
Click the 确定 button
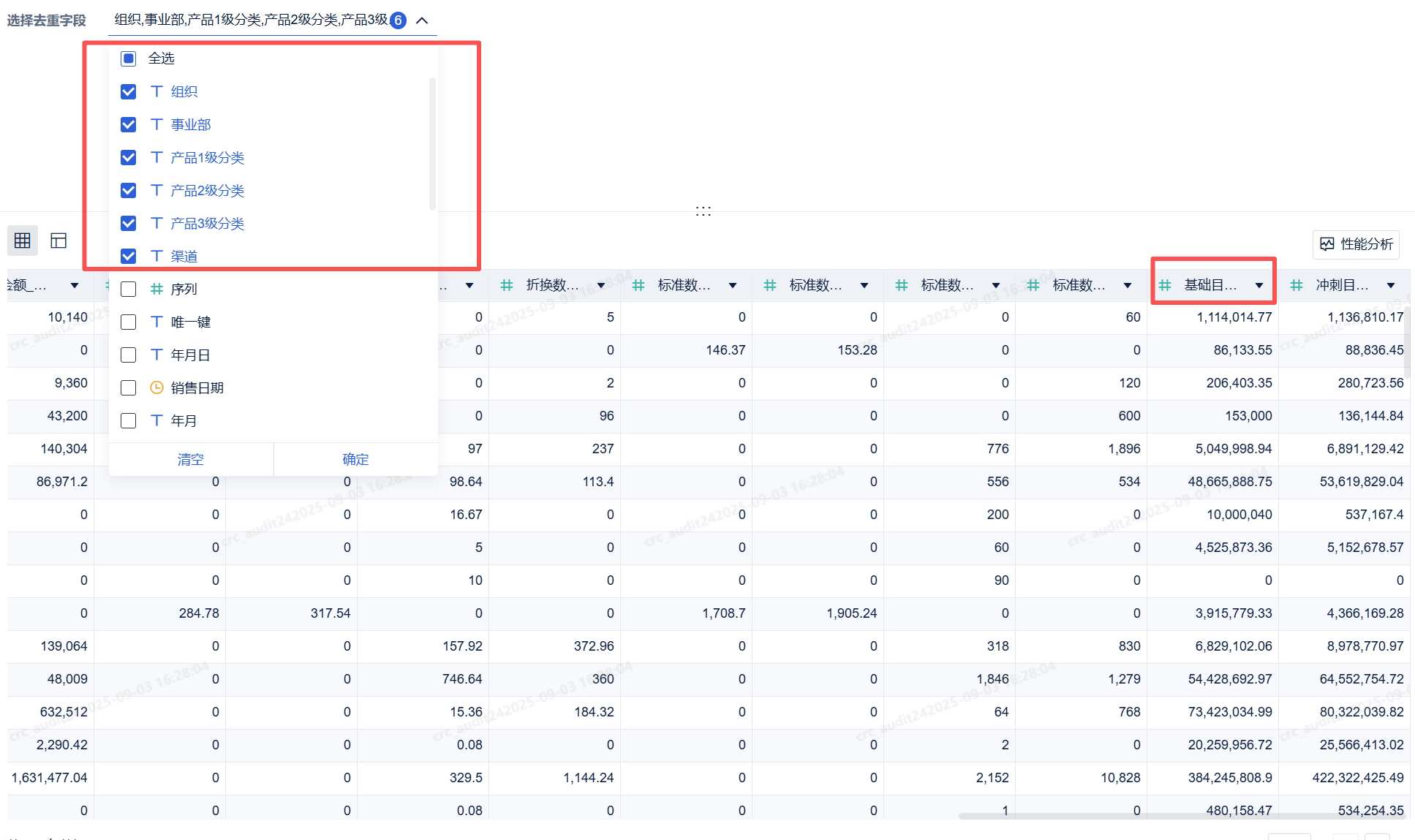tap(356, 459)
